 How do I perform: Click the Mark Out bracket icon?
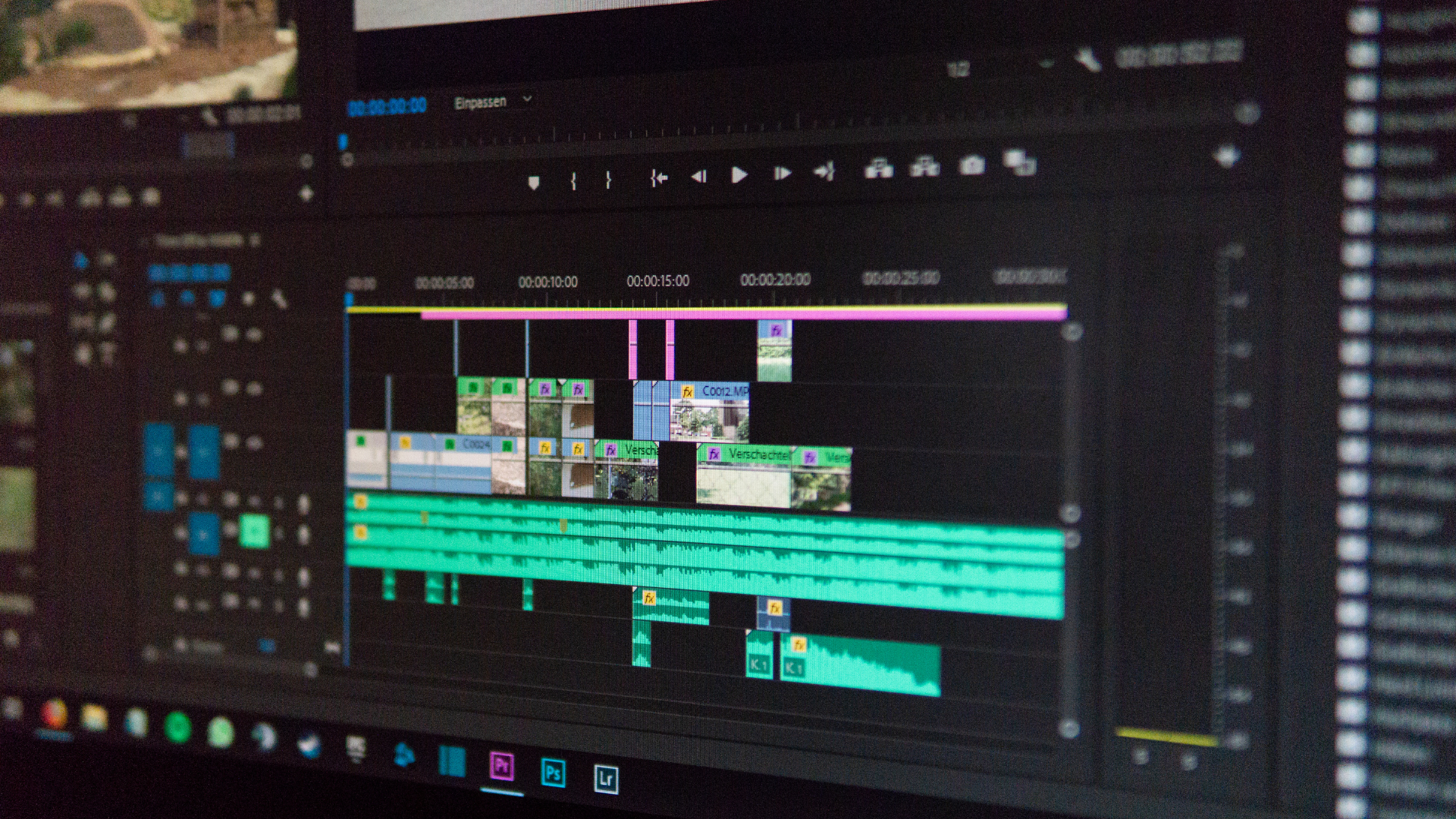608,180
